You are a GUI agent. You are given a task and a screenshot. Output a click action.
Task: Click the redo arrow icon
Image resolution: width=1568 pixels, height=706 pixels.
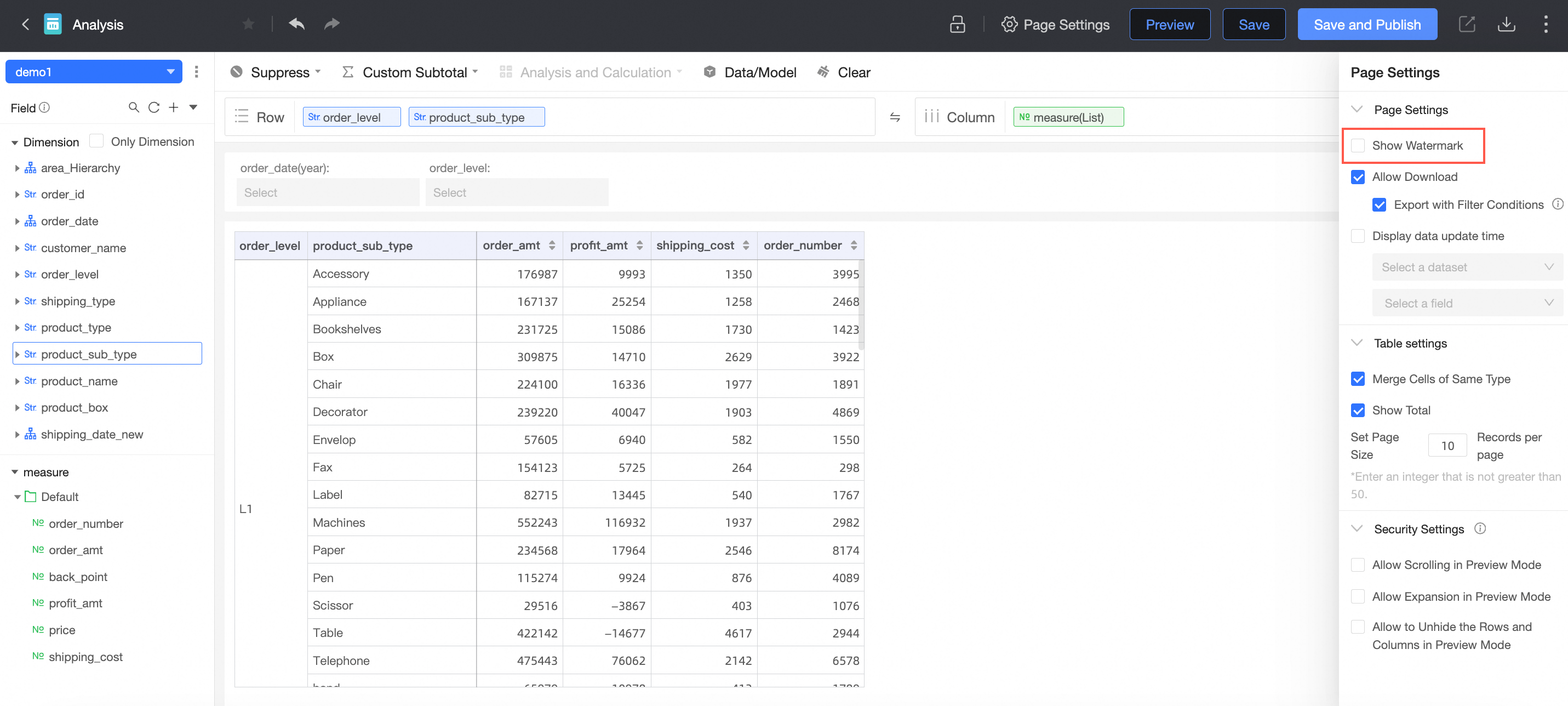332,24
